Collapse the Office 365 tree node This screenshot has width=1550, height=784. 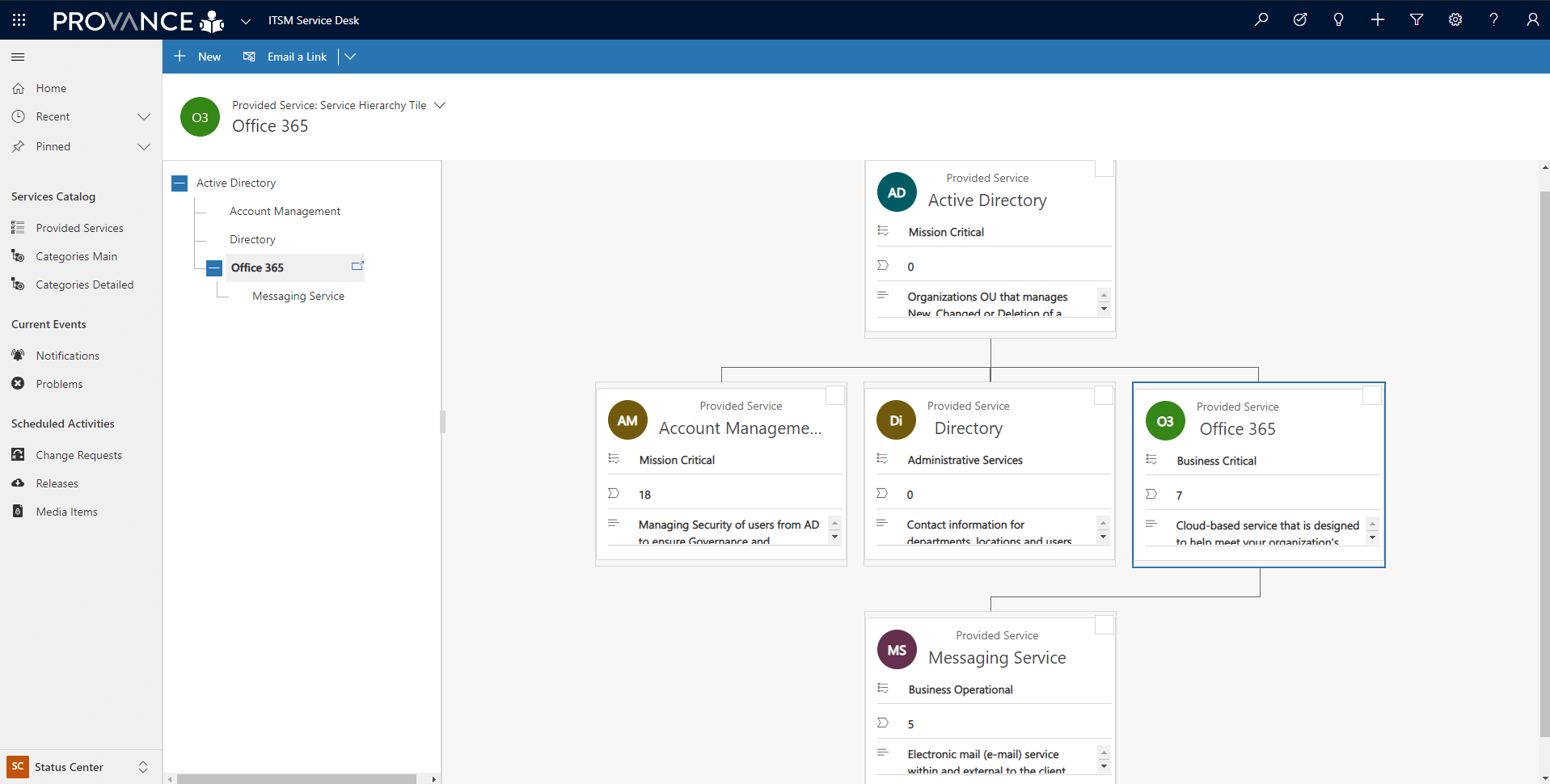point(214,268)
